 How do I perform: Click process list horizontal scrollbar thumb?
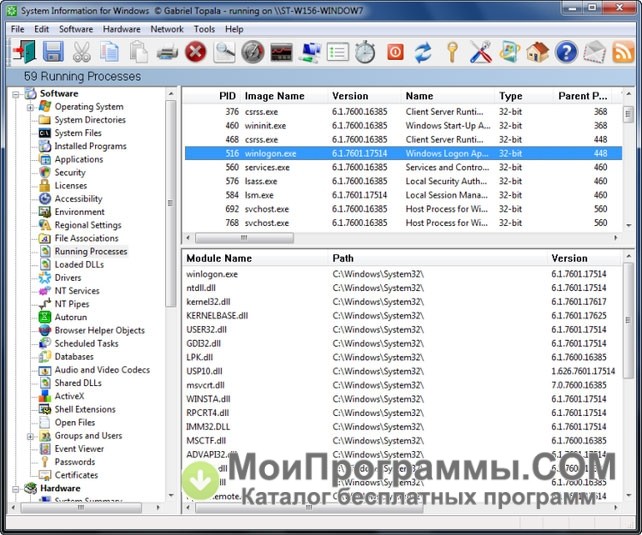coord(244,238)
